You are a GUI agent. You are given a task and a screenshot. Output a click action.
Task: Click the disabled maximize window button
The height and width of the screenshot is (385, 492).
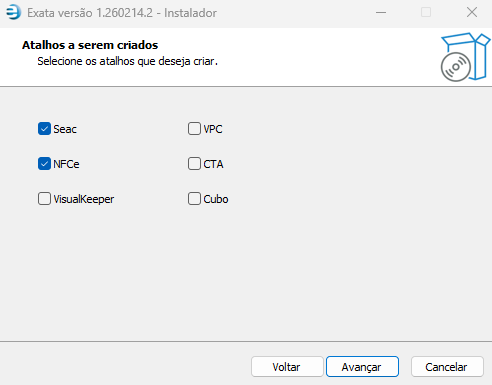click(426, 13)
